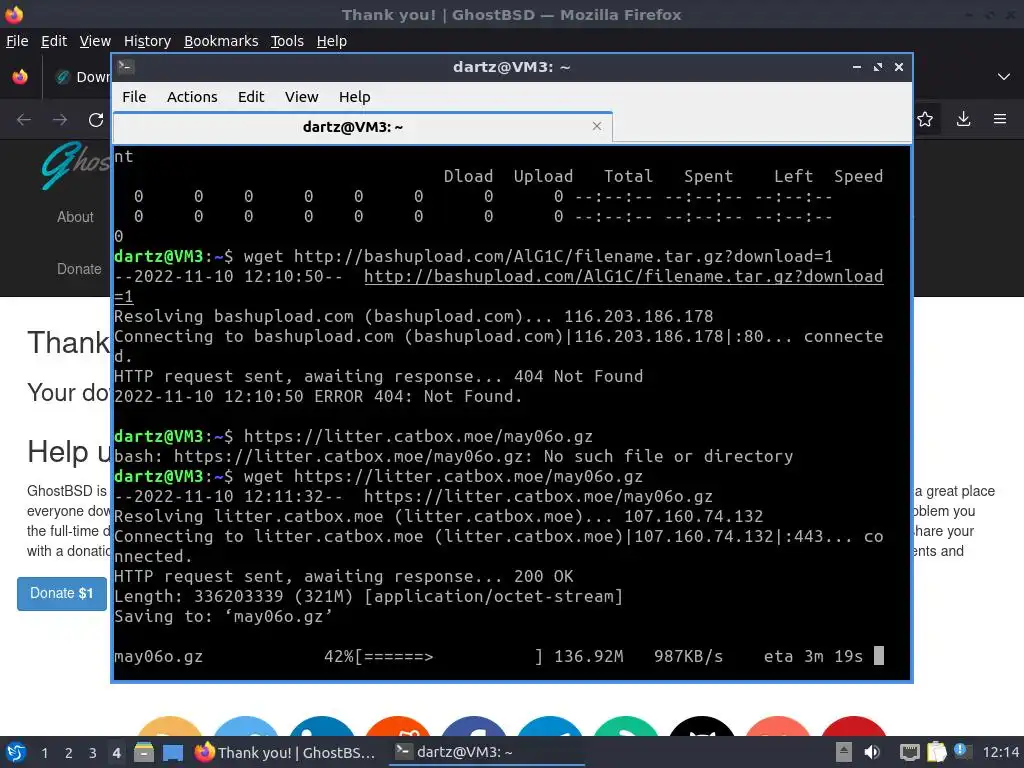
Task: Switch to dartz@VM3 terminal taskbar entry
Action: pos(487,752)
